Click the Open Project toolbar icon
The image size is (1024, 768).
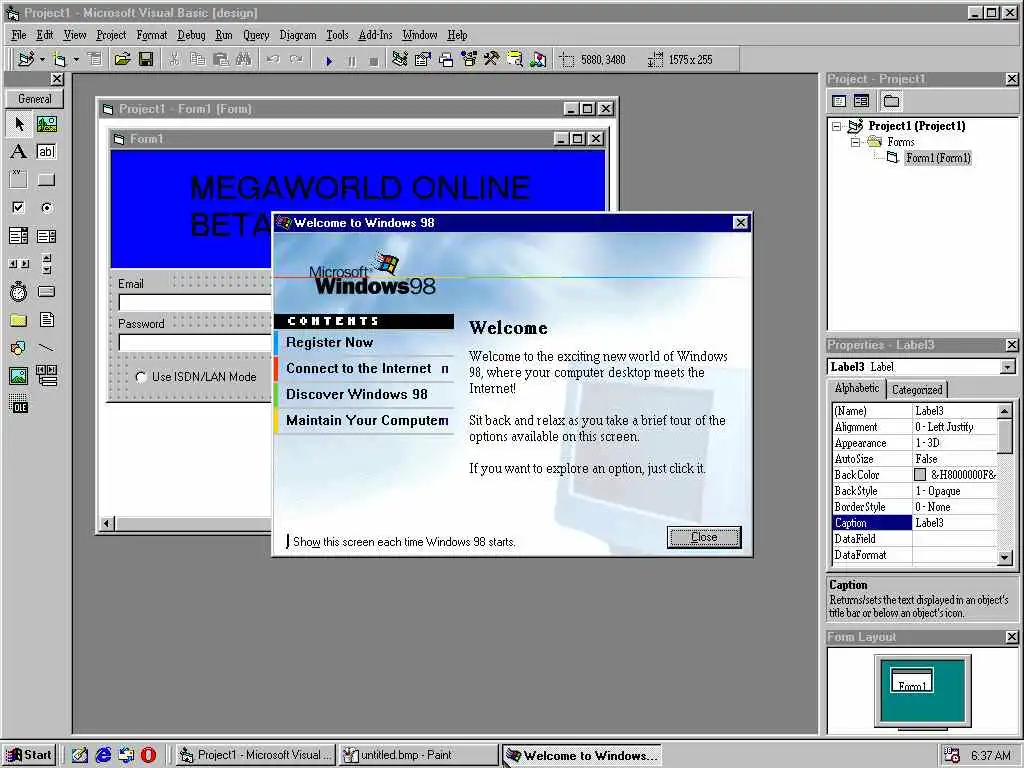[122, 59]
